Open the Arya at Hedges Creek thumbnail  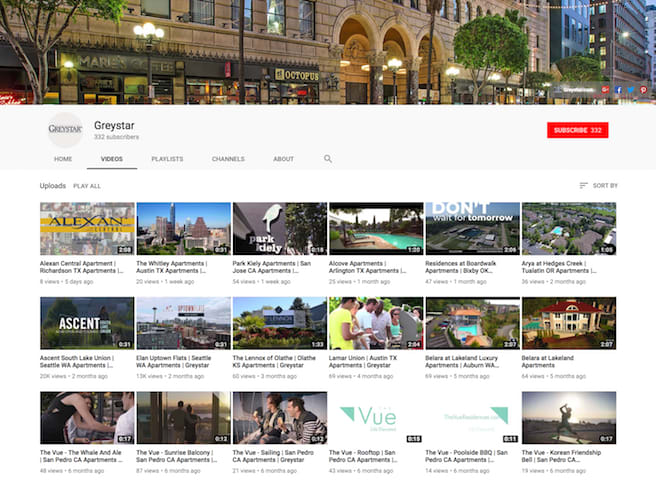tap(569, 228)
